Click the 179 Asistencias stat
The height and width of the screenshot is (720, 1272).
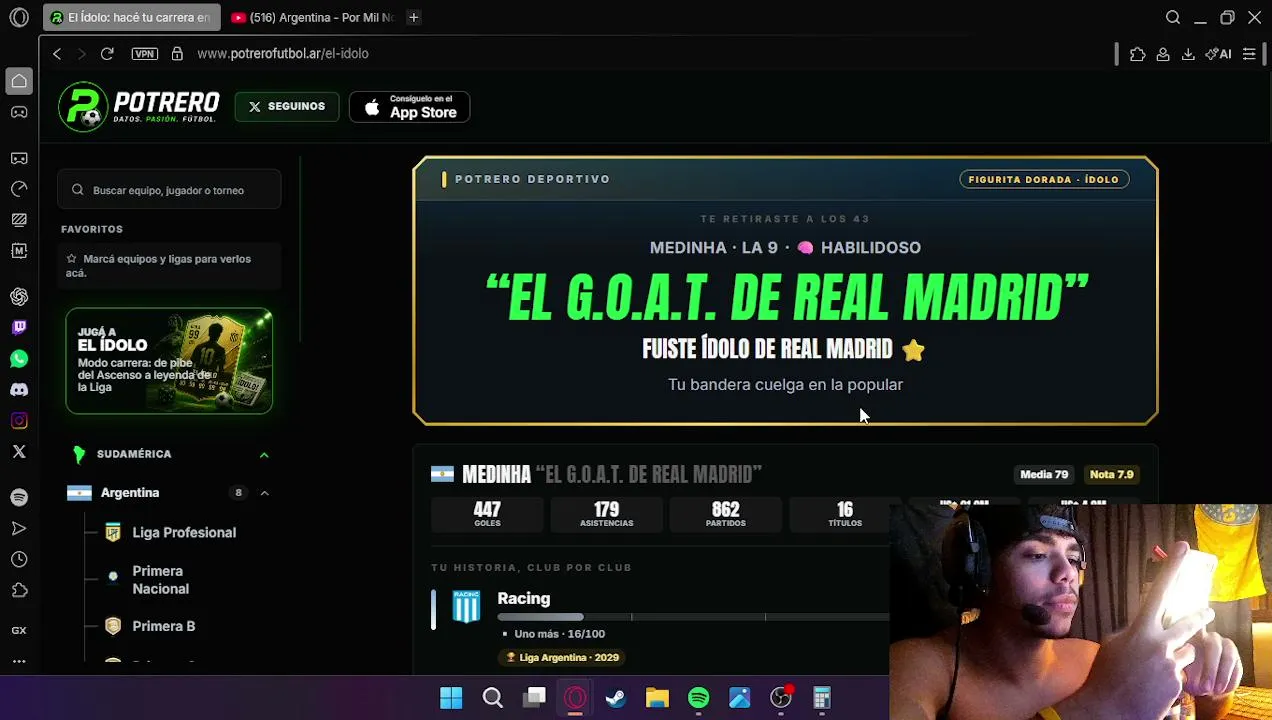coord(606,514)
